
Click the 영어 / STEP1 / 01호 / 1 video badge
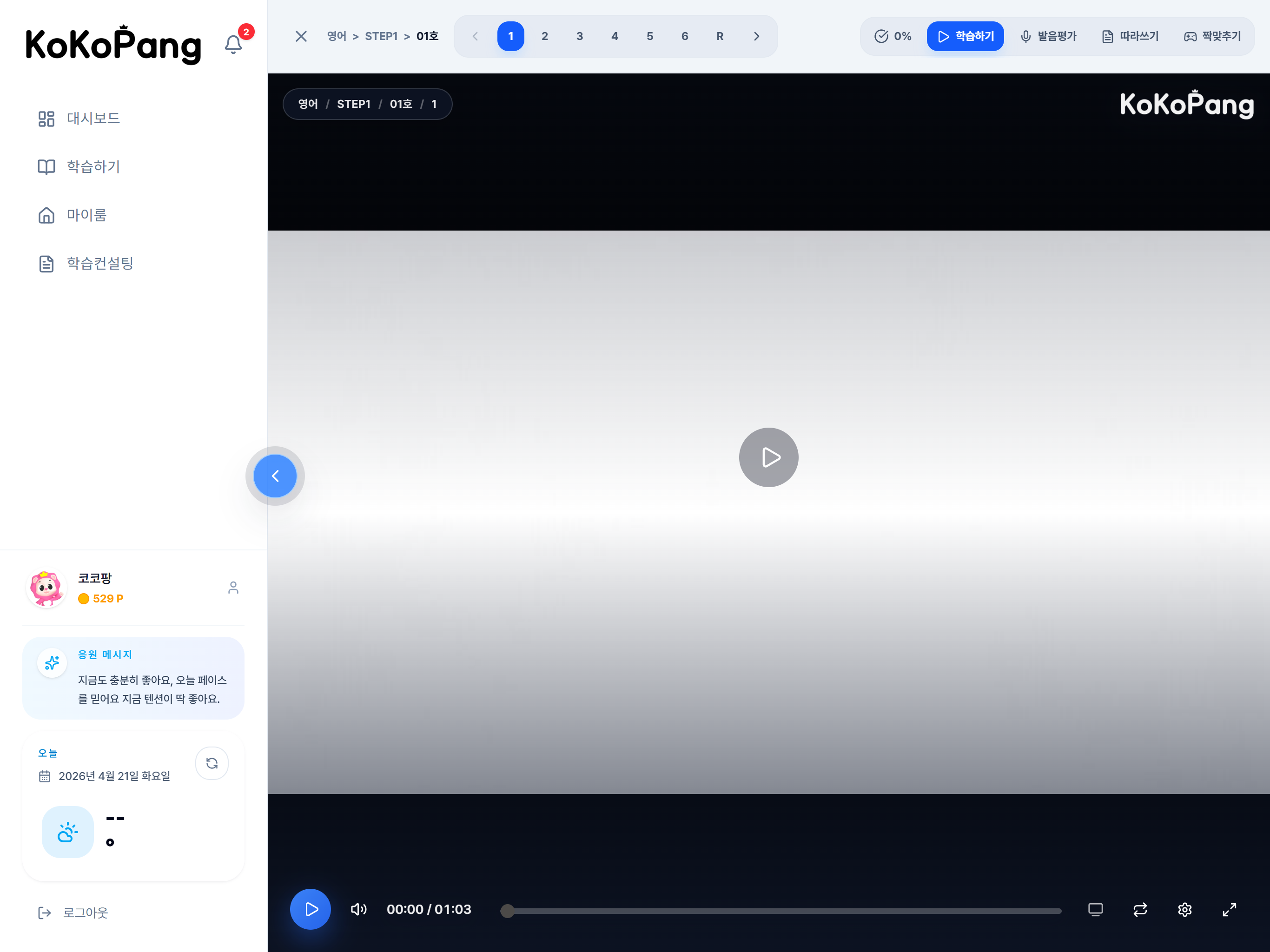tap(367, 104)
